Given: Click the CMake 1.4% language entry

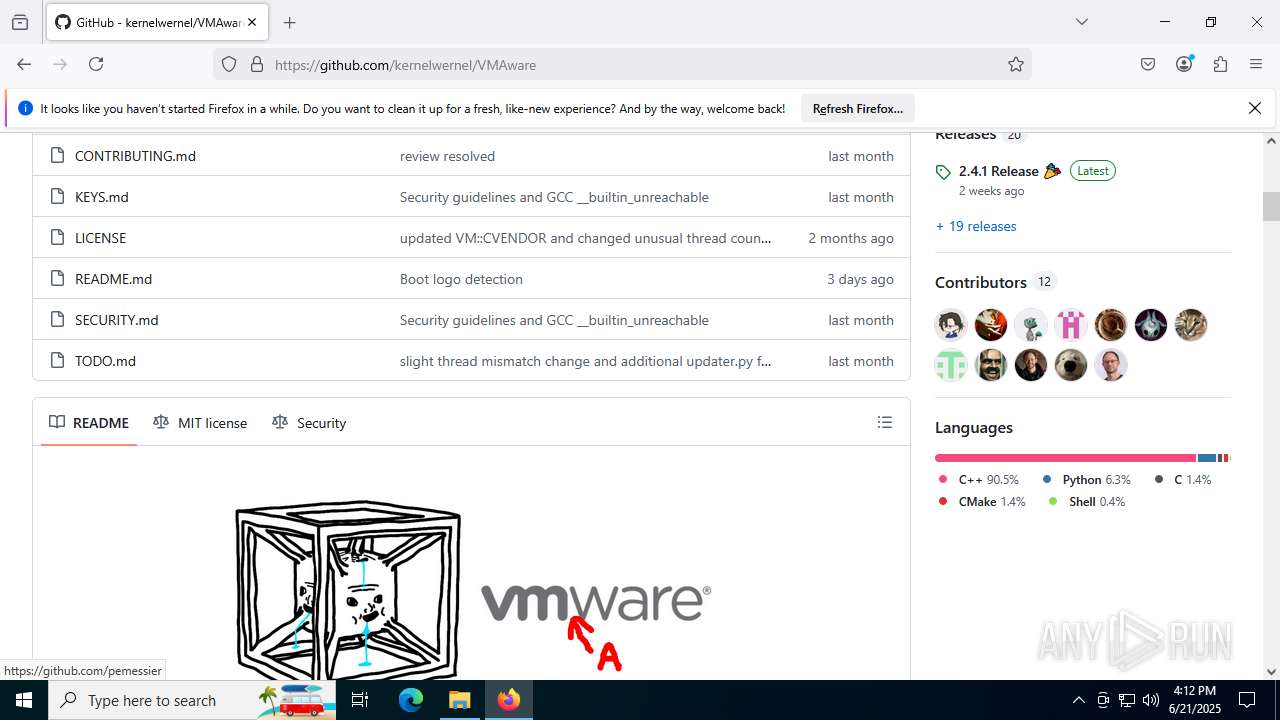Looking at the screenshot, I should click(x=982, y=502).
